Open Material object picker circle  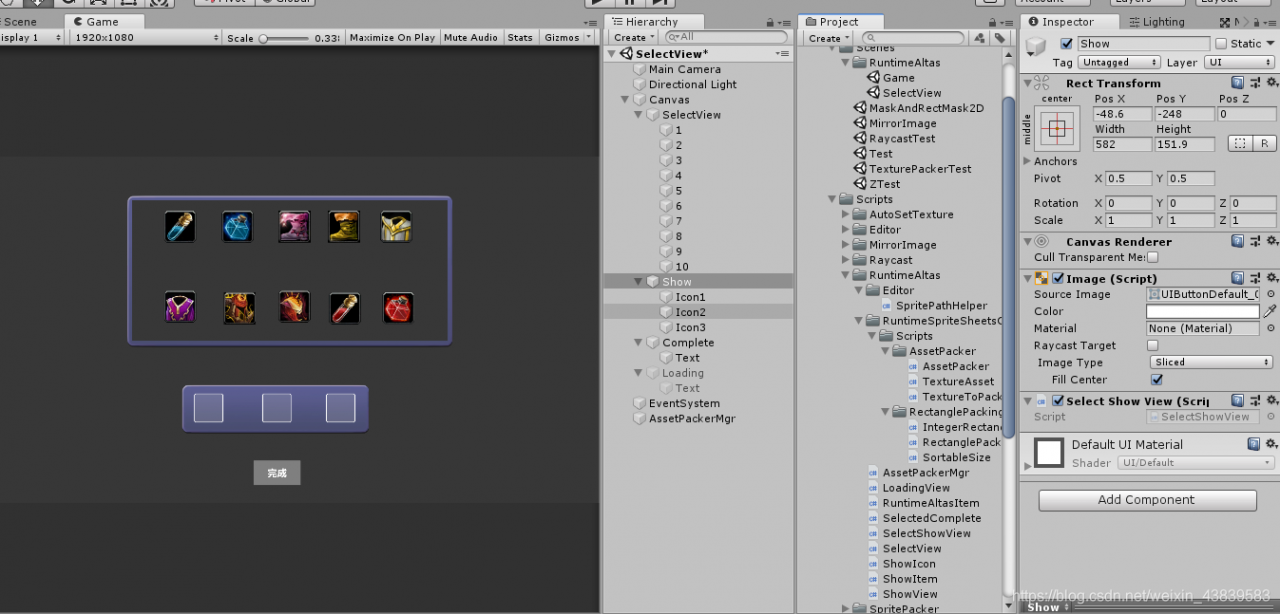(x=1270, y=328)
